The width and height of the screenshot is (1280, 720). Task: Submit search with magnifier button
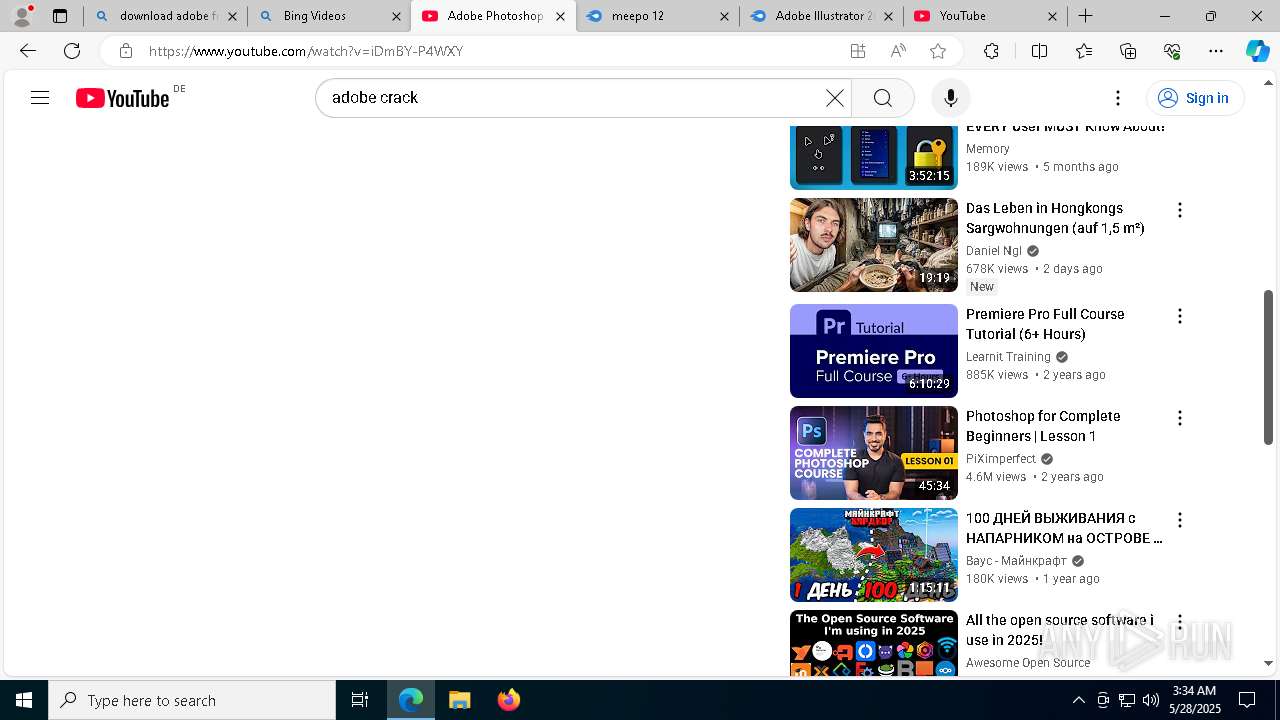click(882, 98)
